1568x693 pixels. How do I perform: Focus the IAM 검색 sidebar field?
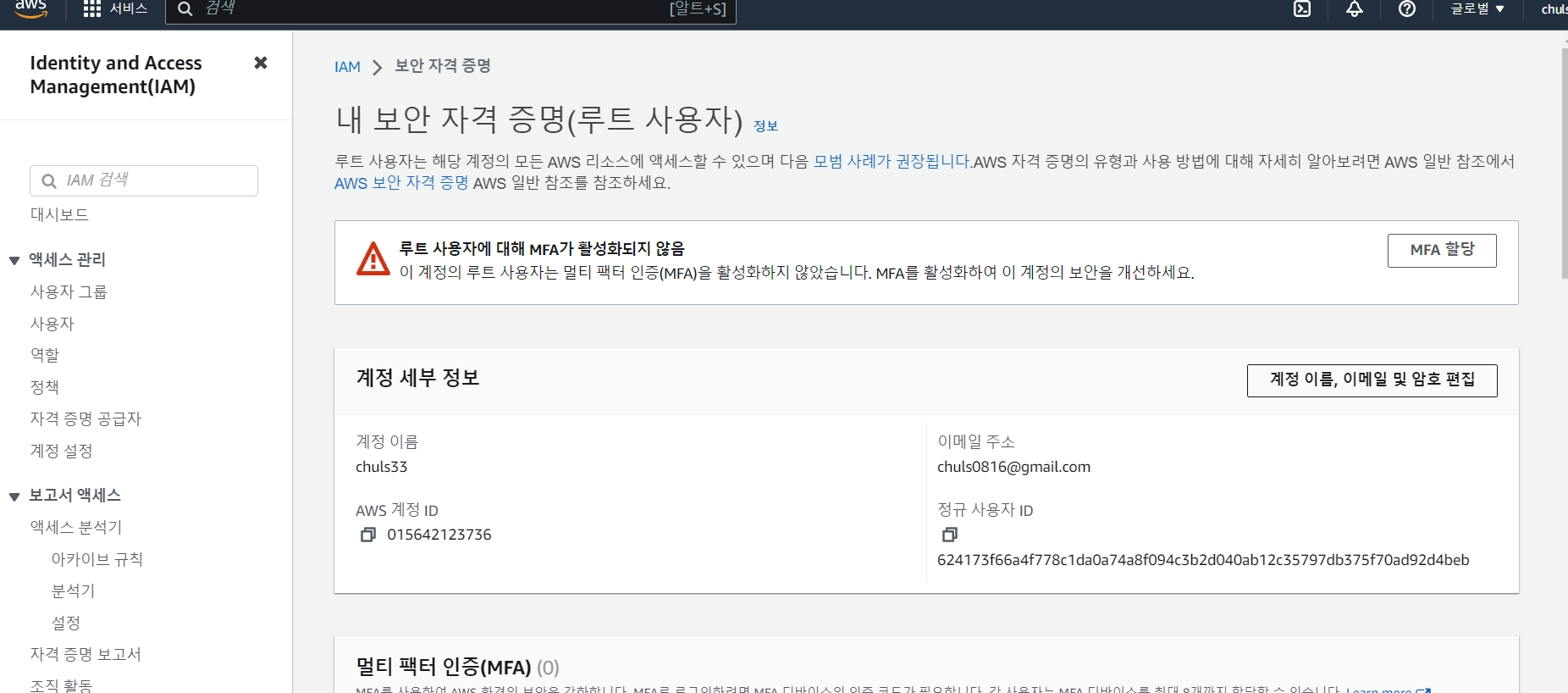tap(144, 180)
